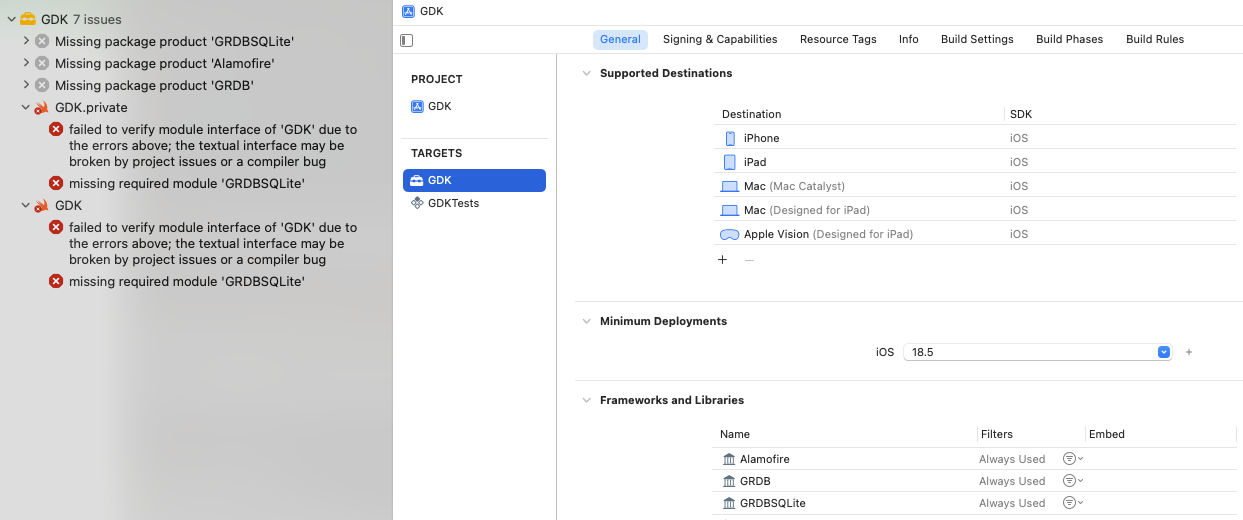Screen dimensions: 1243x520
Task: Expand Missing package product 'Alamofire' issue
Action: 26,63
